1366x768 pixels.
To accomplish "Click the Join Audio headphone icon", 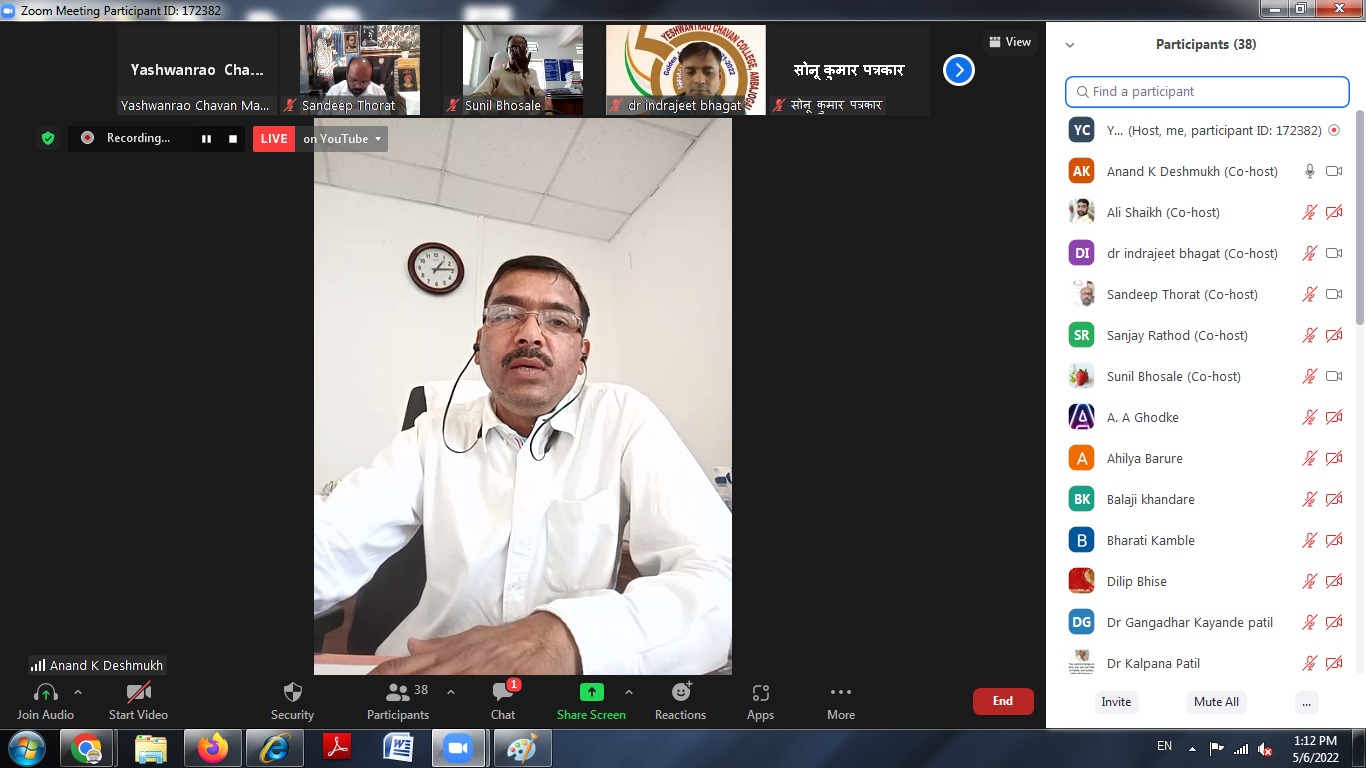I will 45,692.
